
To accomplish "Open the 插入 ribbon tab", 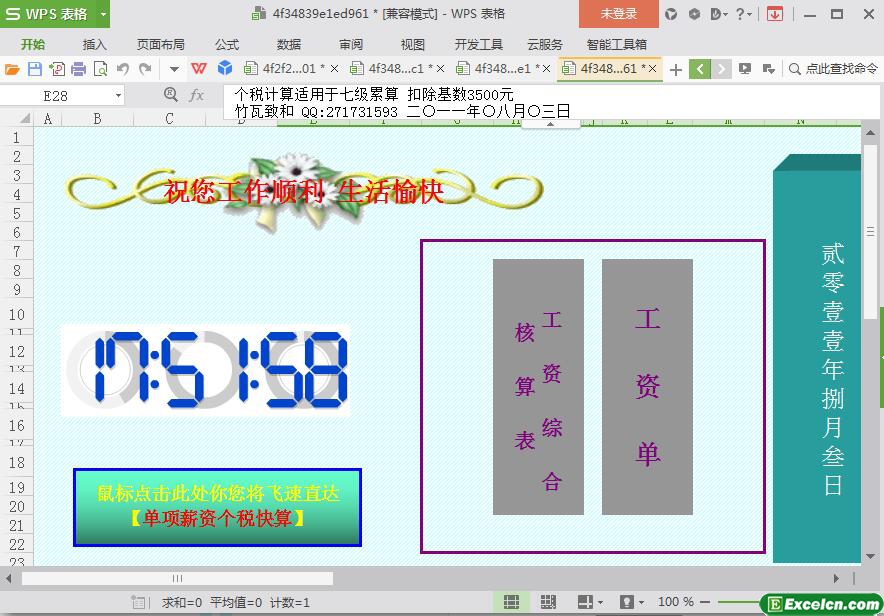I will click(x=94, y=45).
